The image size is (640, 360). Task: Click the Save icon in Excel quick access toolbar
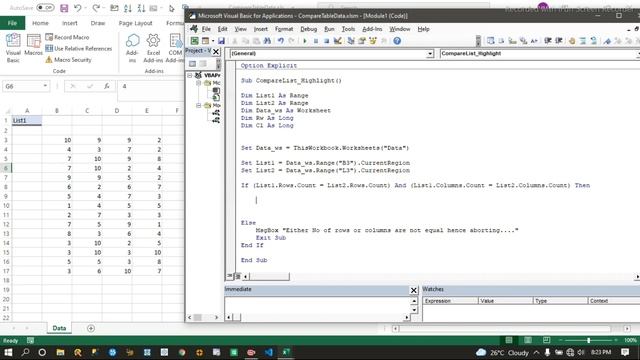[64, 8]
